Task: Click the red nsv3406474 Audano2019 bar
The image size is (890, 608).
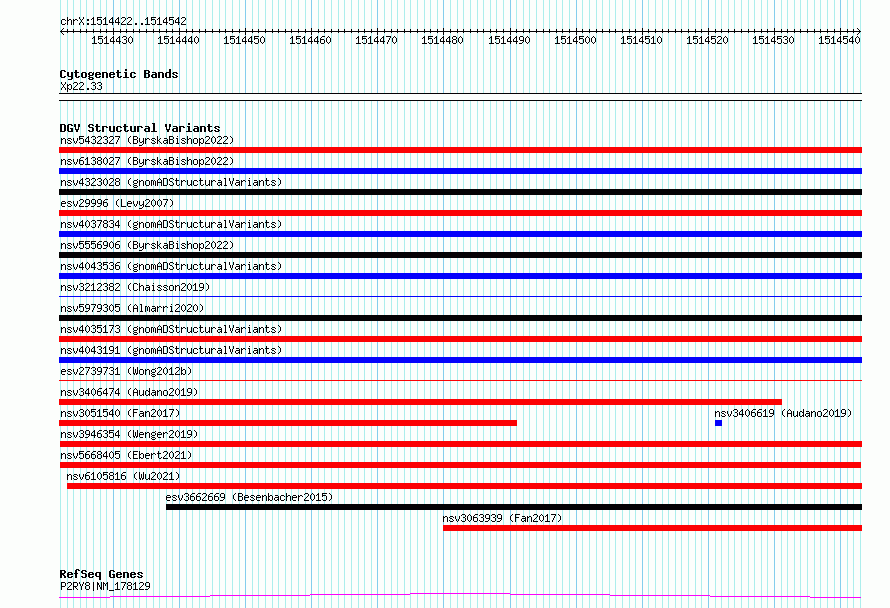Action: (x=420, y=402)
